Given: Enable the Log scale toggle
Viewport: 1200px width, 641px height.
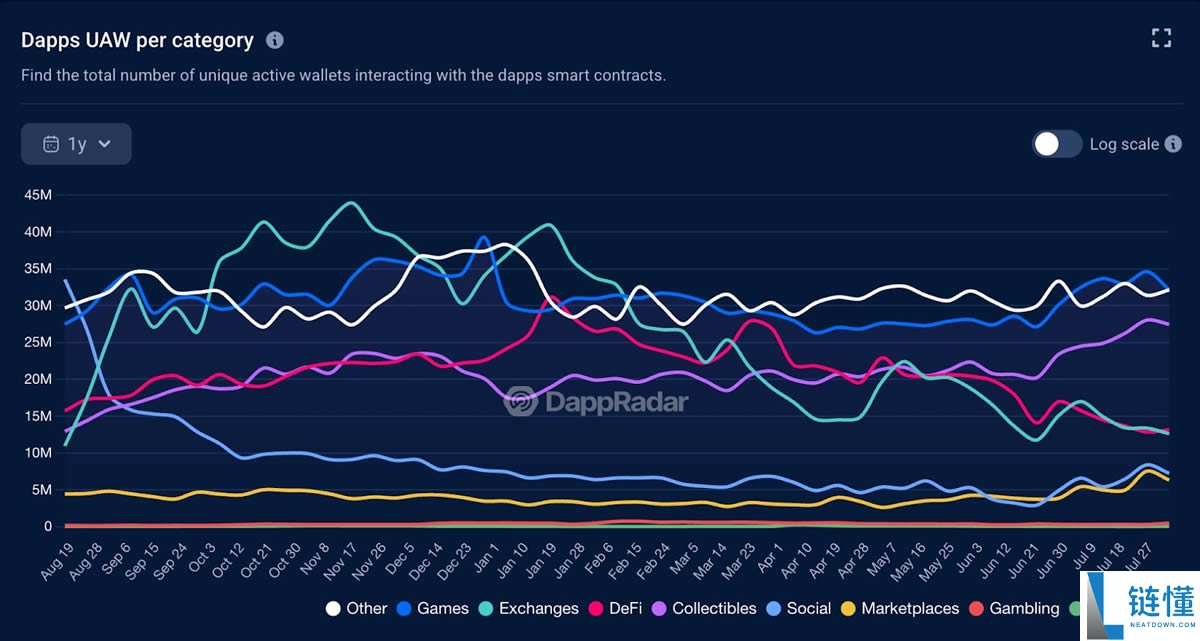Looking at the screenshot, I should tap(1056, 144).
